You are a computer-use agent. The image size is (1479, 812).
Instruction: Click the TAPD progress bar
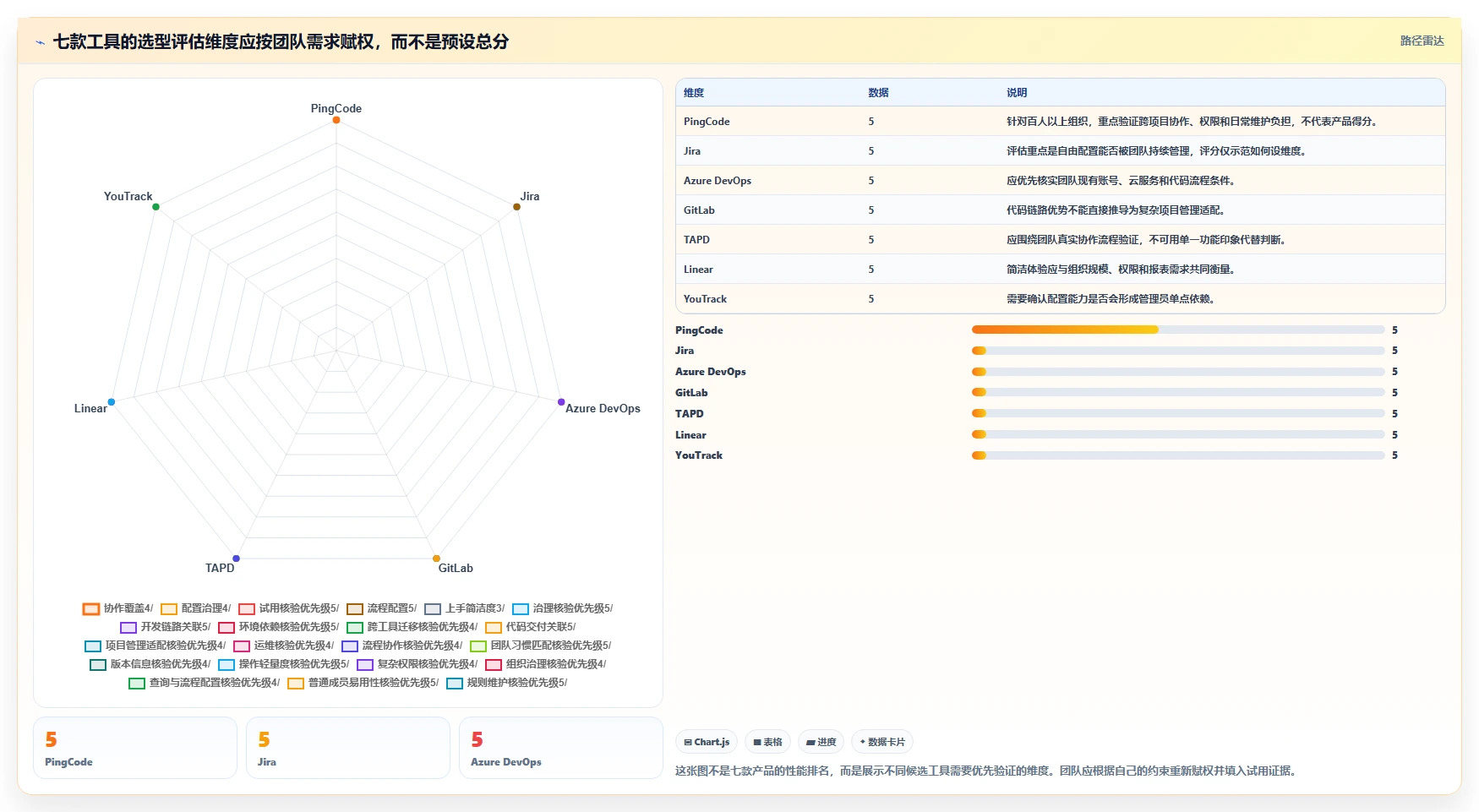click(1178, 413)
